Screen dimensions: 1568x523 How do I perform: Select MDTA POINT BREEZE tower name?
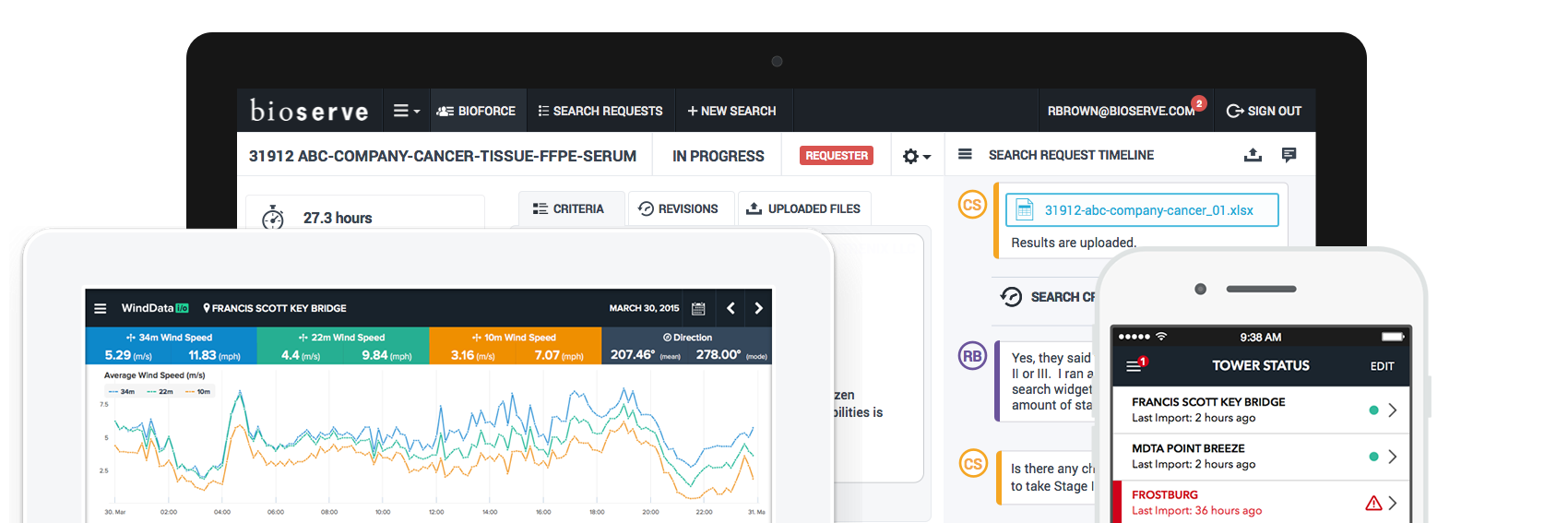1188,448
